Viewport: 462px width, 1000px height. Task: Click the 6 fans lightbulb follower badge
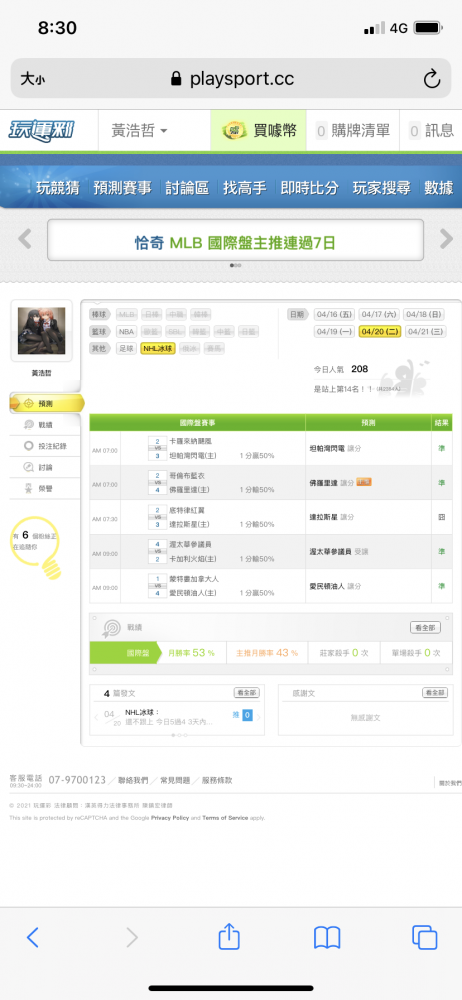37,546
